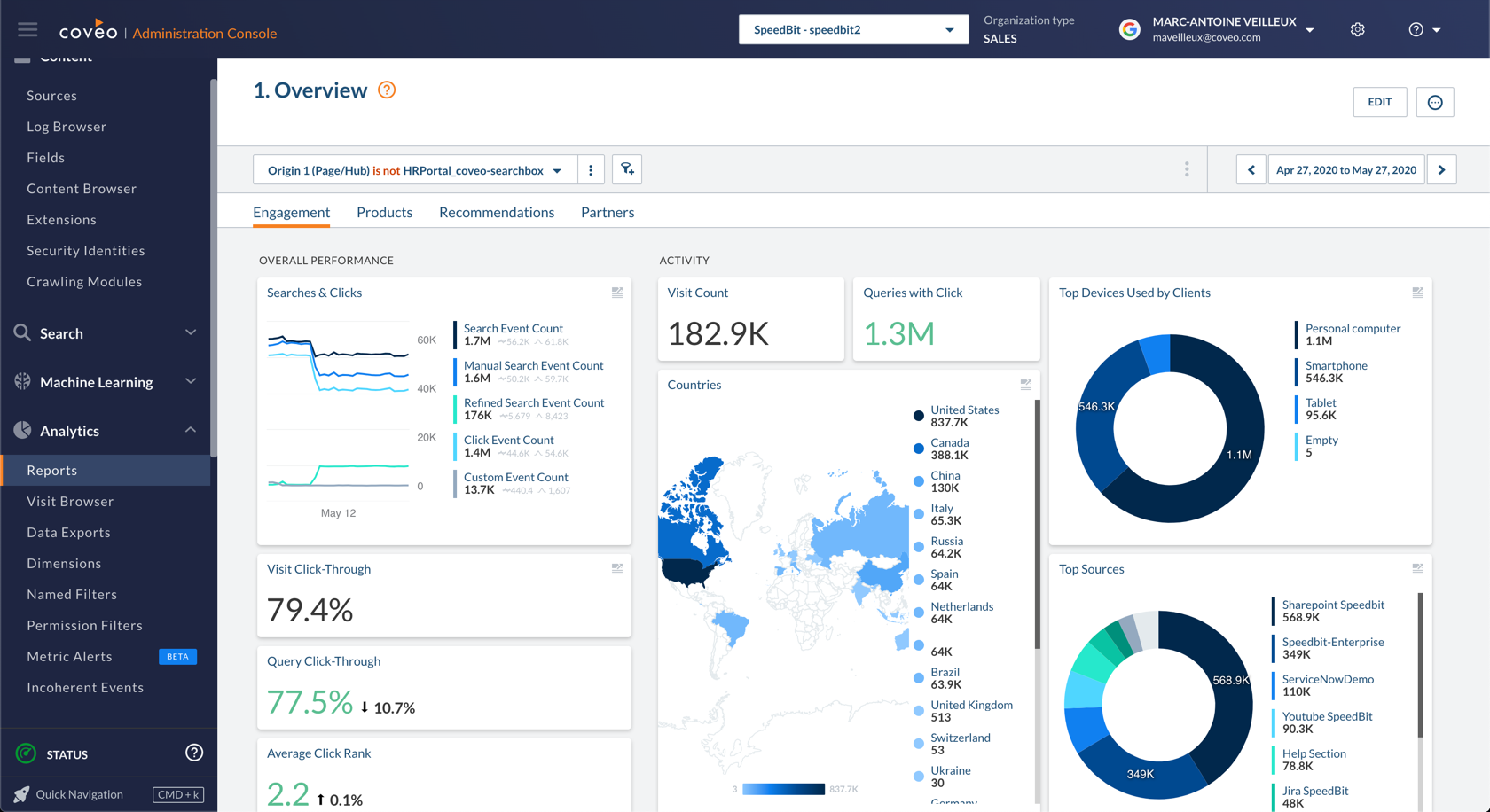Go to previous date period arrow

1251,169
